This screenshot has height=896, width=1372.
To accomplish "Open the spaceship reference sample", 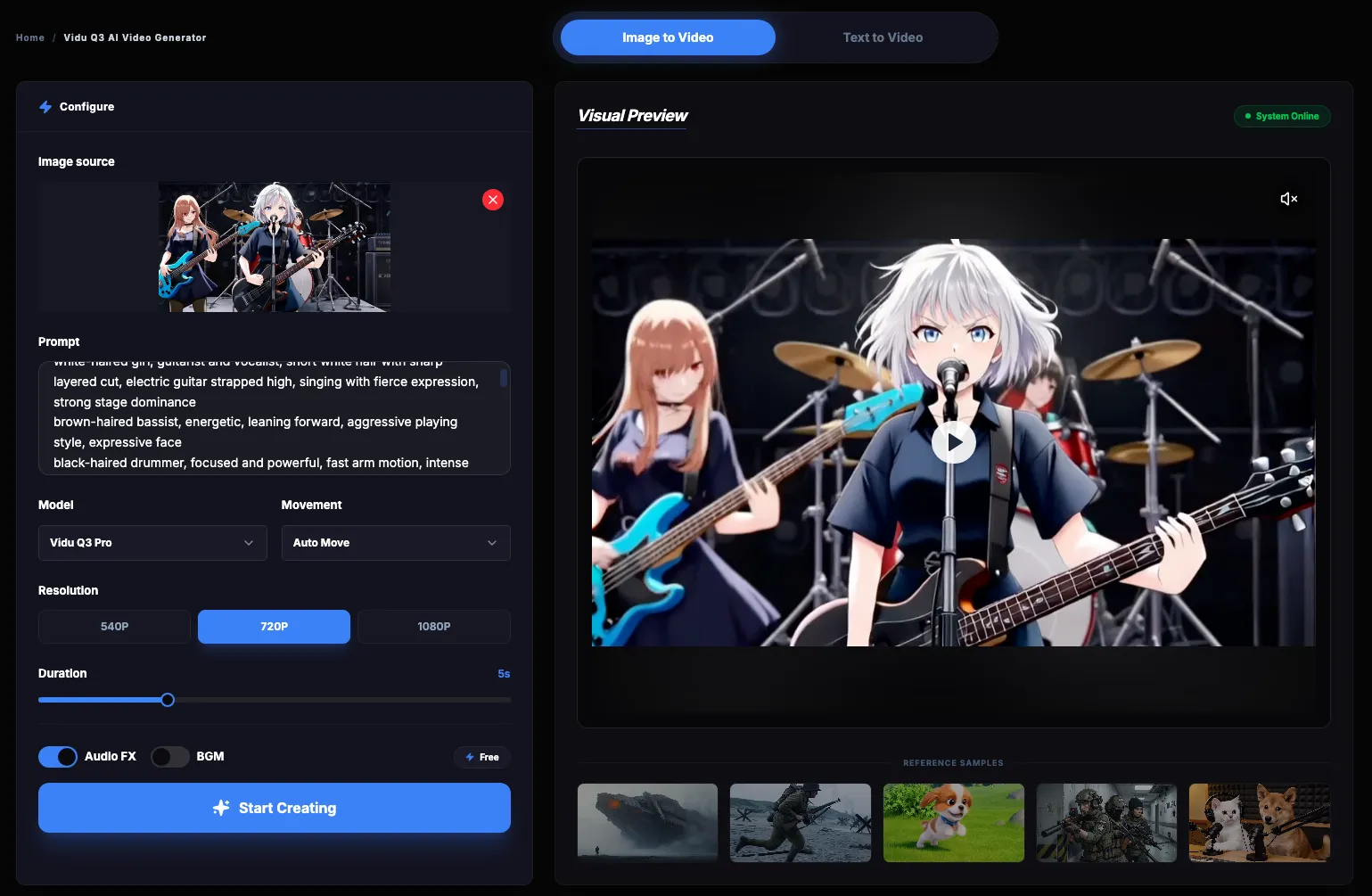I will (647, 822).
